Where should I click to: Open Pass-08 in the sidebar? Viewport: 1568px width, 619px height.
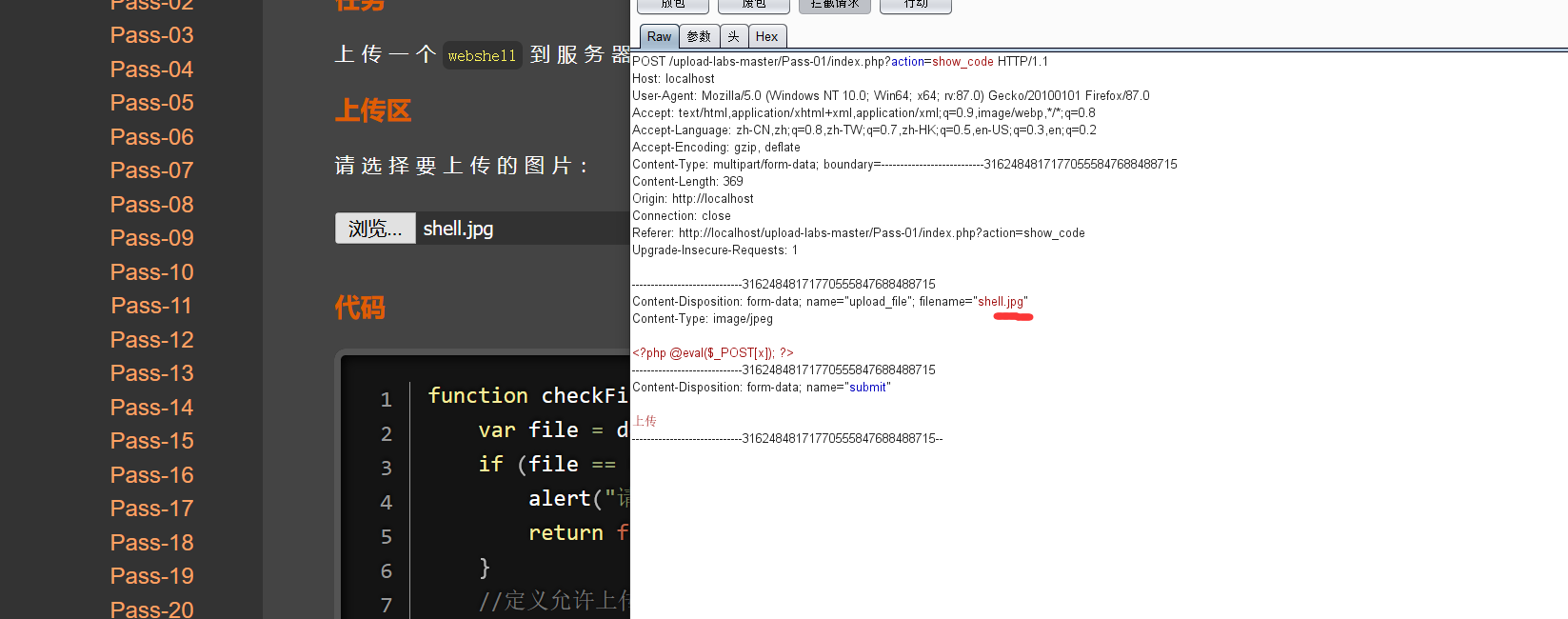151,205
